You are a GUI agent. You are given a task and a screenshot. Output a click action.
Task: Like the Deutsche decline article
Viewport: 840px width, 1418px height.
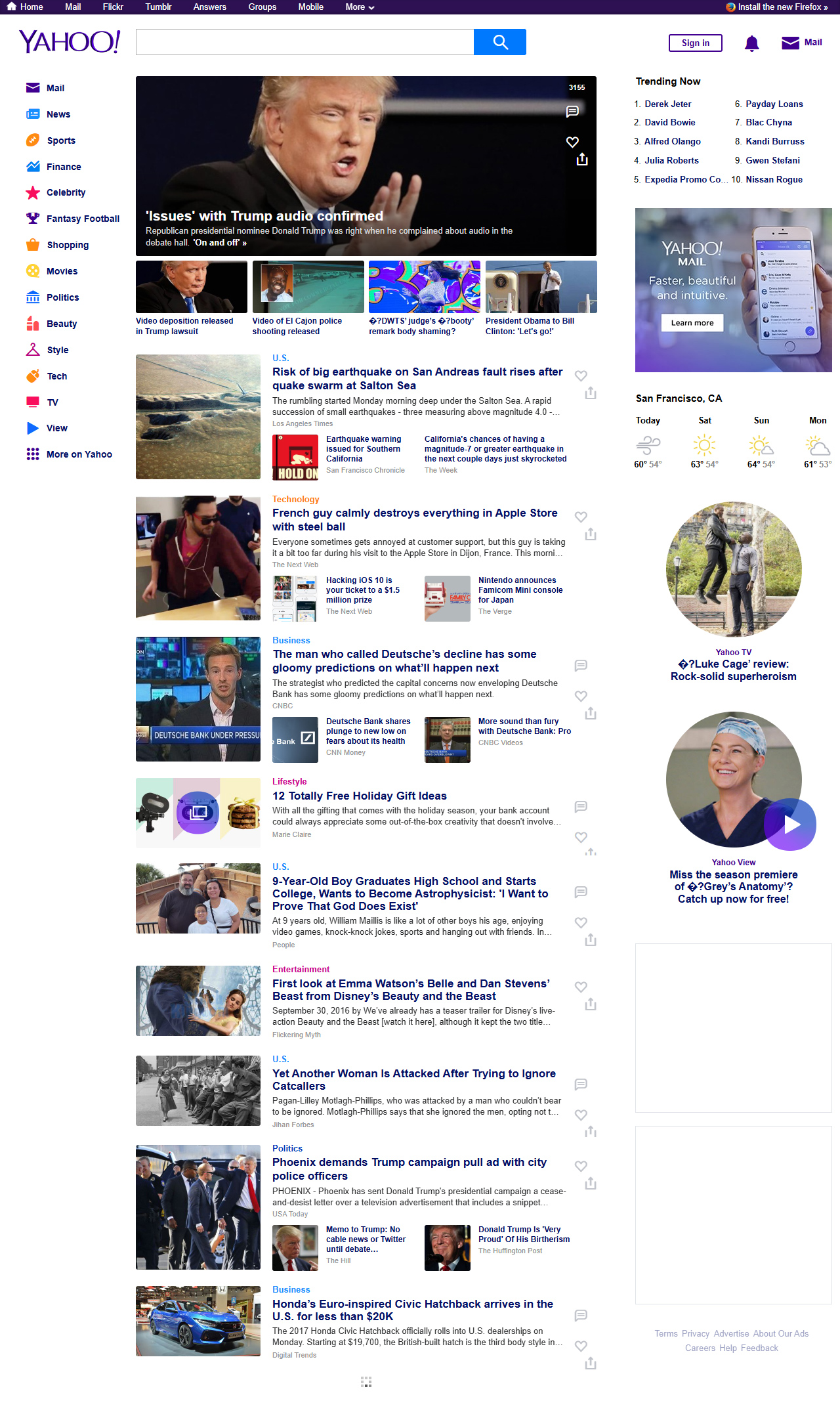click(581, 696)
